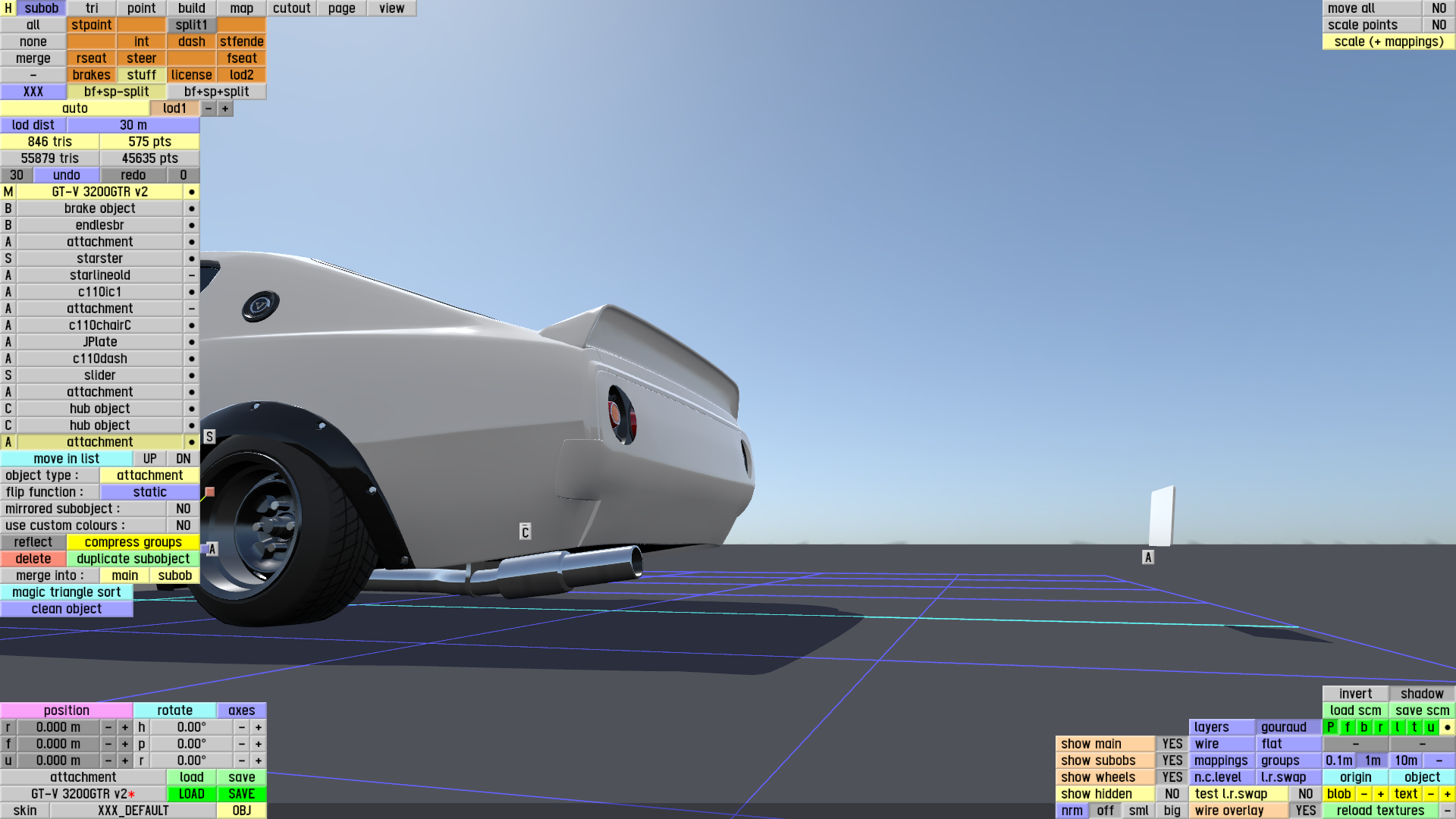Open the object type attachment selector
Viewport: 1456px width, 819px height.
pos(149,475)
